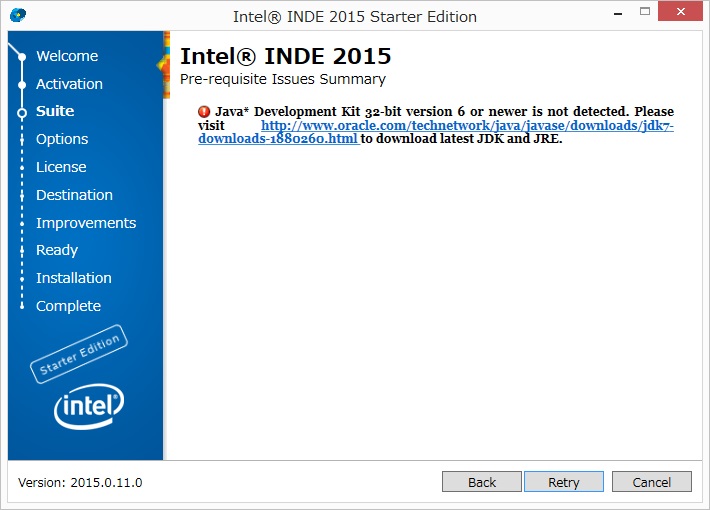Select the Suite step in sidebar
Image resolution: width=710 pixels, height=510 pixels.
[55, 111]
